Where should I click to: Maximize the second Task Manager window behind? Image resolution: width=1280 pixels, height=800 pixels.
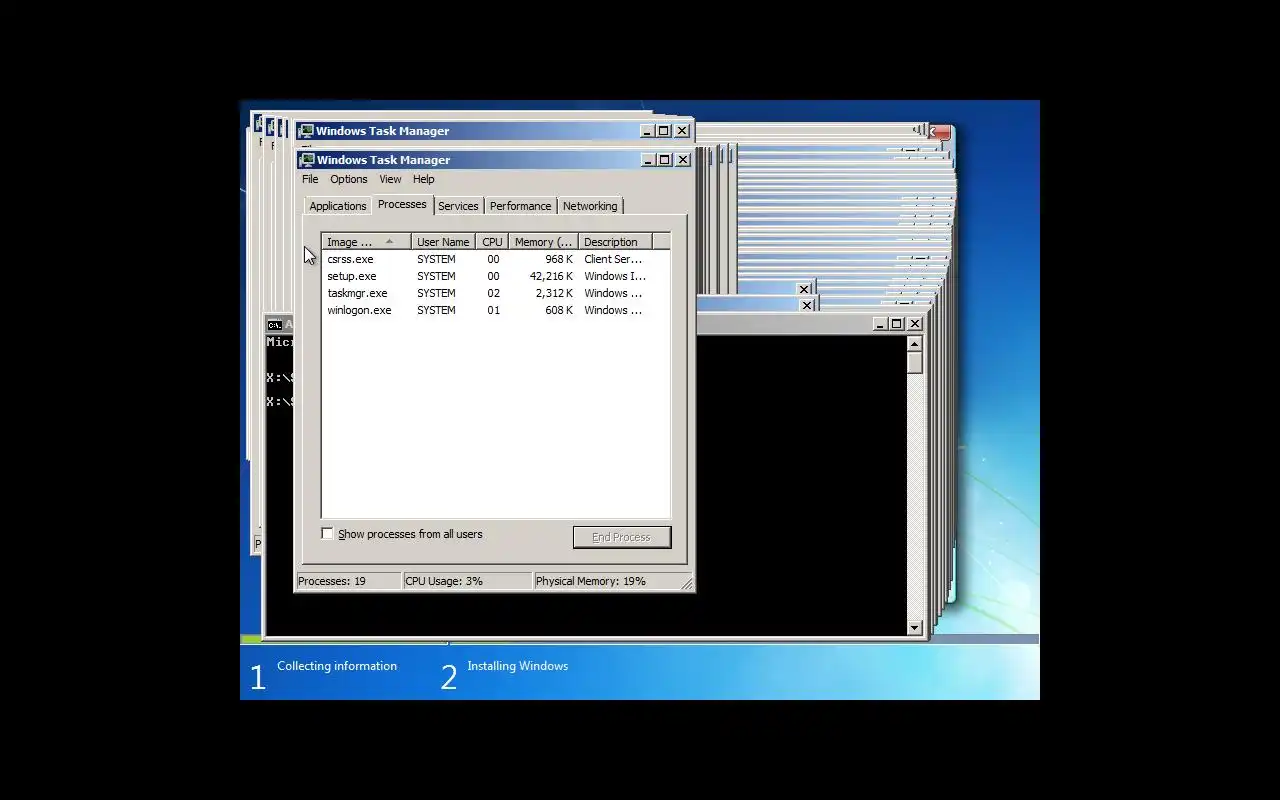pyautogui.click(x=663, y=131)
